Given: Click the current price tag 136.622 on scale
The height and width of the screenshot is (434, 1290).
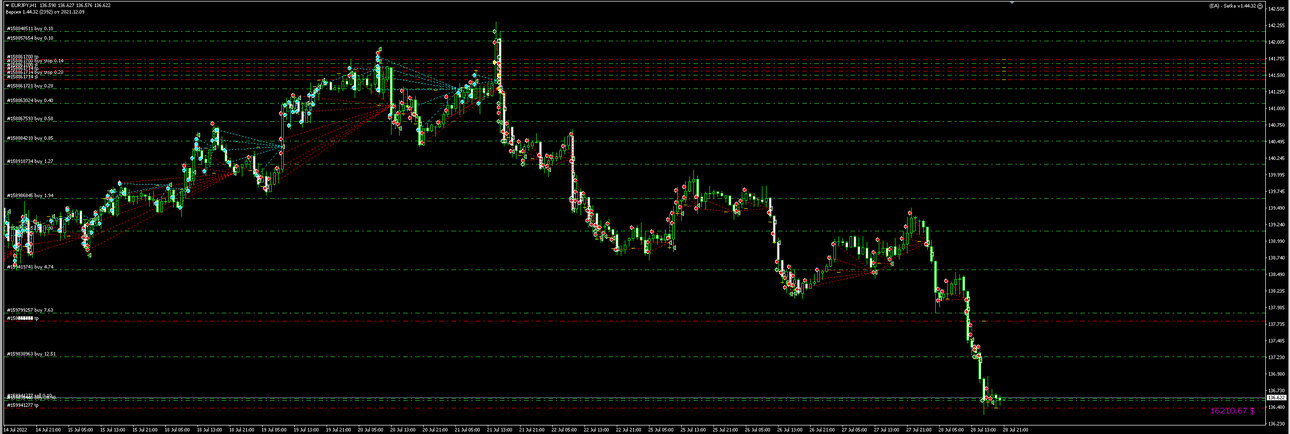Looking at the screenshot, I should click(1277, 398).
